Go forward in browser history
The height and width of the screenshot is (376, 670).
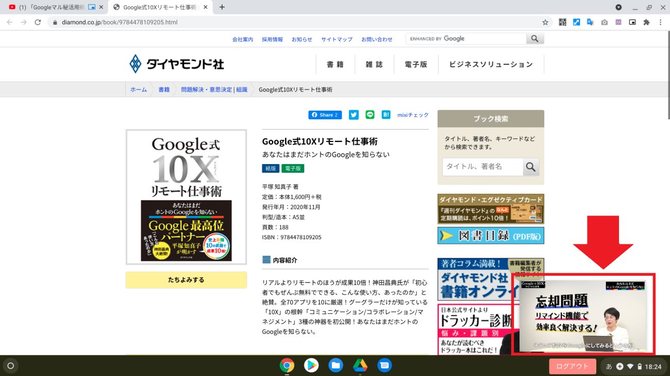pyautogui.click(x=24, y=22)
